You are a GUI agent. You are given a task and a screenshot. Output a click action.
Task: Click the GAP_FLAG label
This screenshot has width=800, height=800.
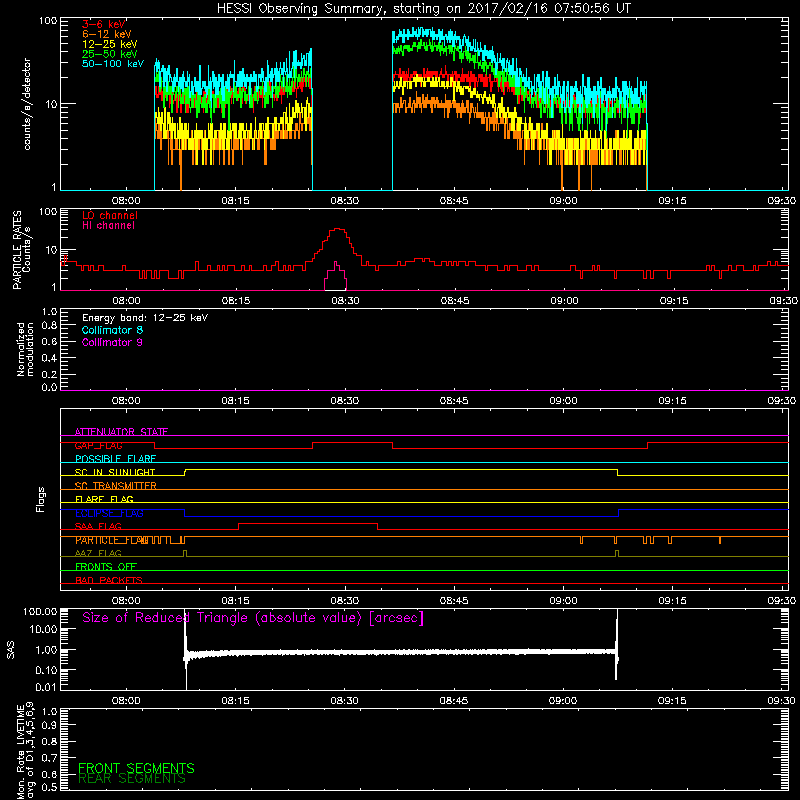(98, 445)
